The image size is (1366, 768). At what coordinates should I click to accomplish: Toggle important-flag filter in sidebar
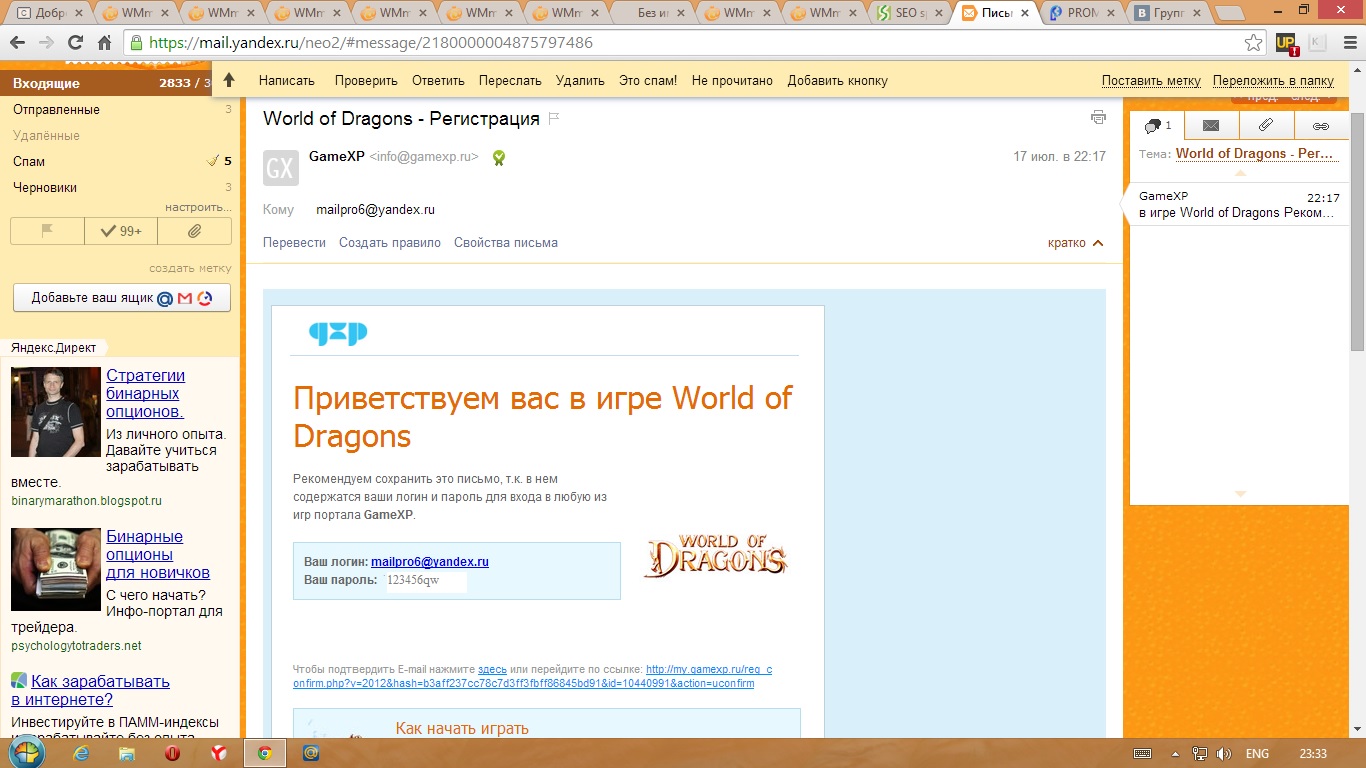47,231
